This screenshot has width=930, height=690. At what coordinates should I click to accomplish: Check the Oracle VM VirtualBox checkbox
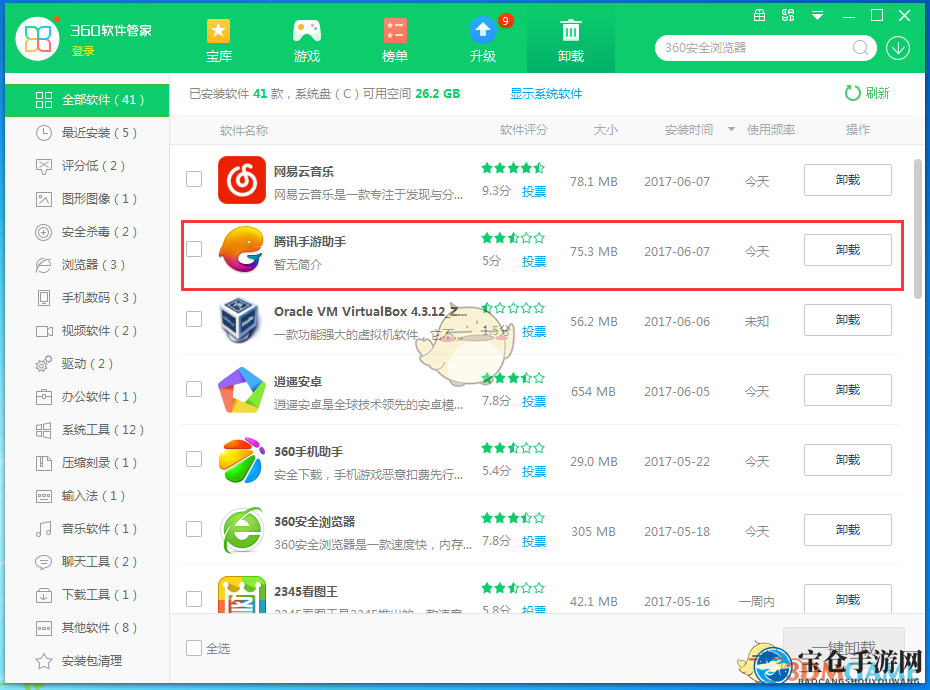(194, 319)
